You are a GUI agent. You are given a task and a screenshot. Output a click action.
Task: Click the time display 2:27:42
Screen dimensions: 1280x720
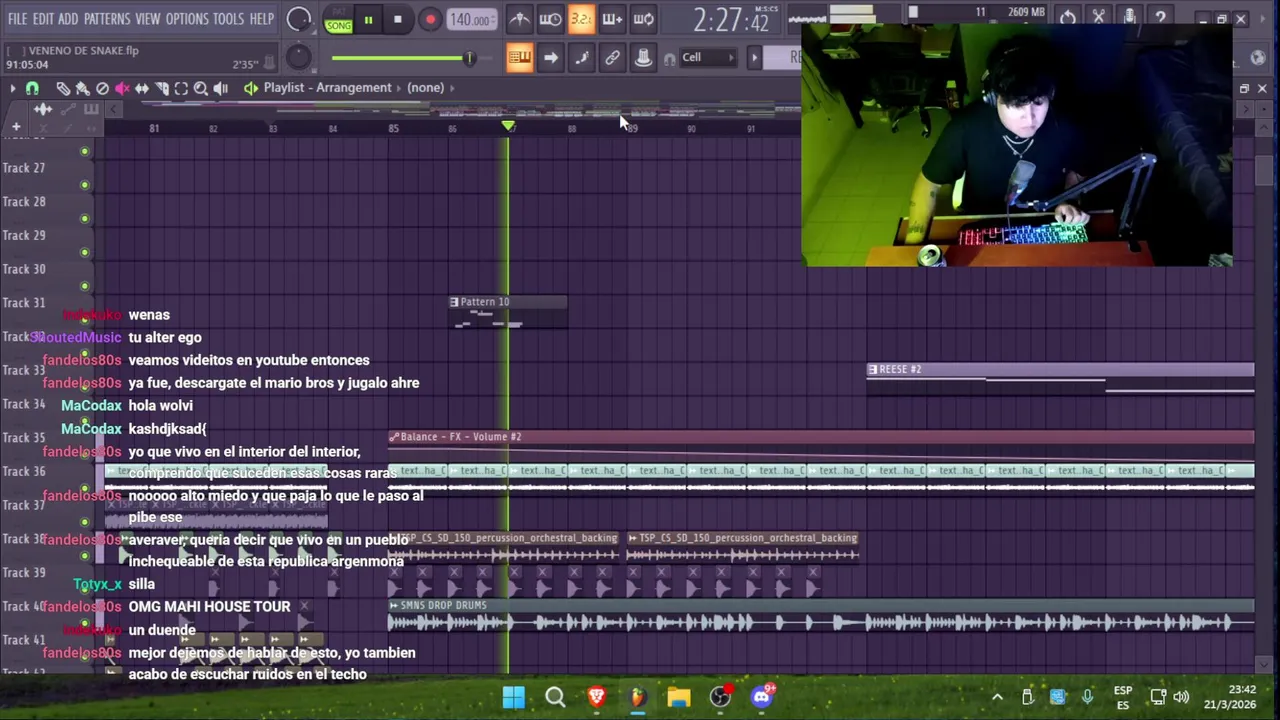tap(731, 20)
